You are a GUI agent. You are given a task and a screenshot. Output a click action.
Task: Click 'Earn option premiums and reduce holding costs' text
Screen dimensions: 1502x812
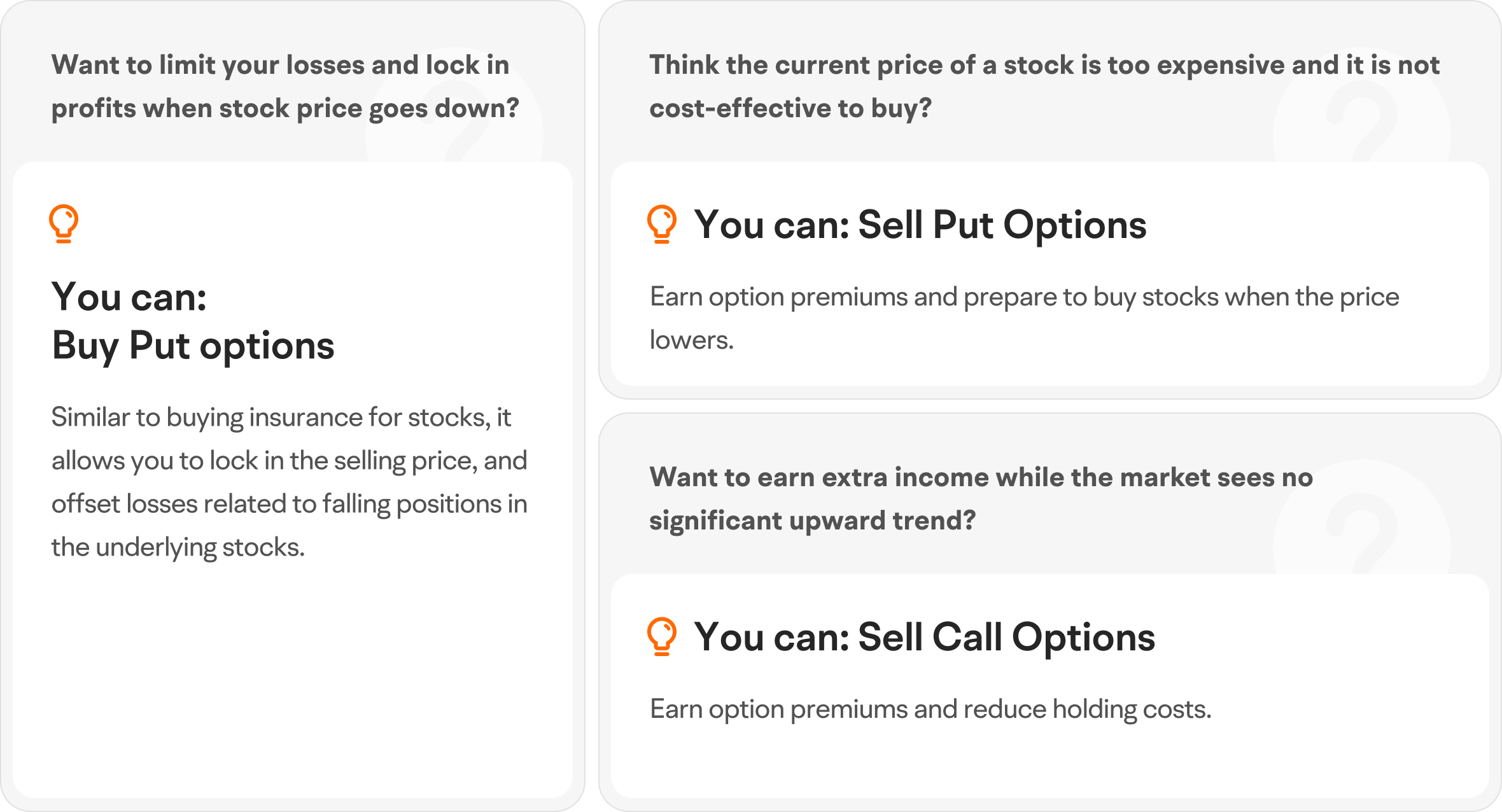(x=930, y=709)
